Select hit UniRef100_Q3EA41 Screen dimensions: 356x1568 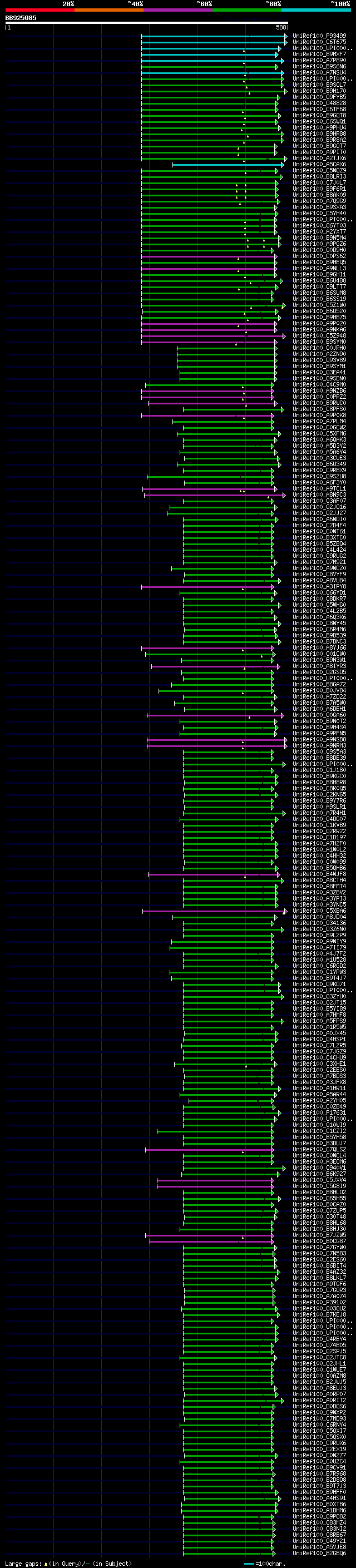coord(319,373)
